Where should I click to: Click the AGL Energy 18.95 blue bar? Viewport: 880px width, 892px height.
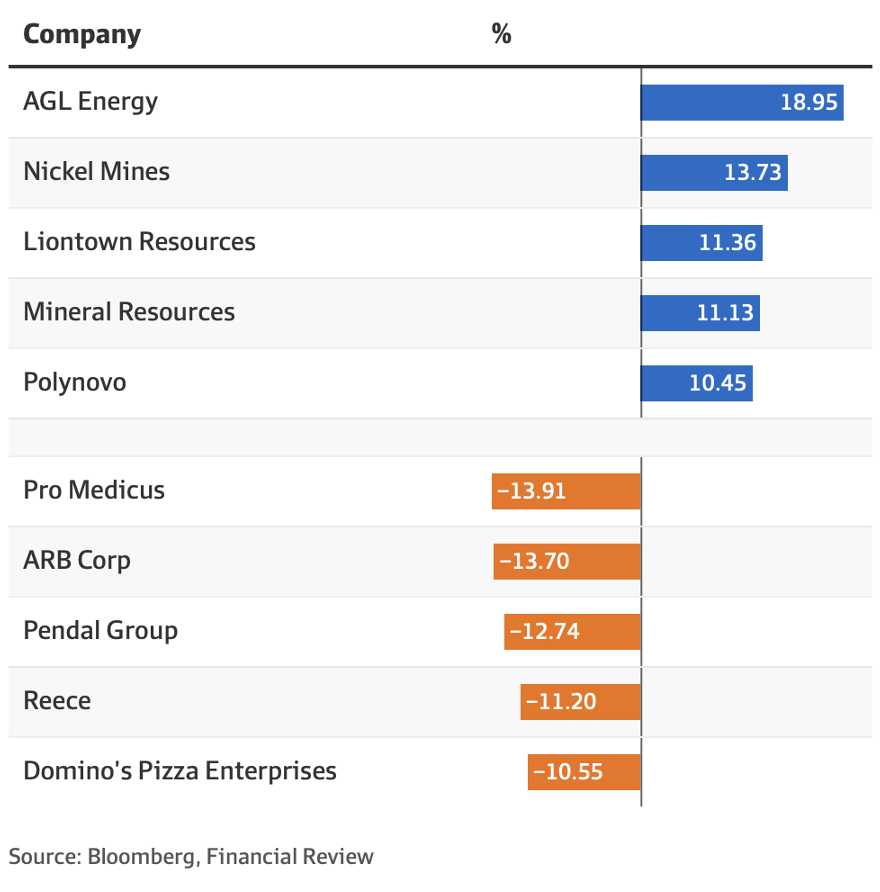click(742, 102)
